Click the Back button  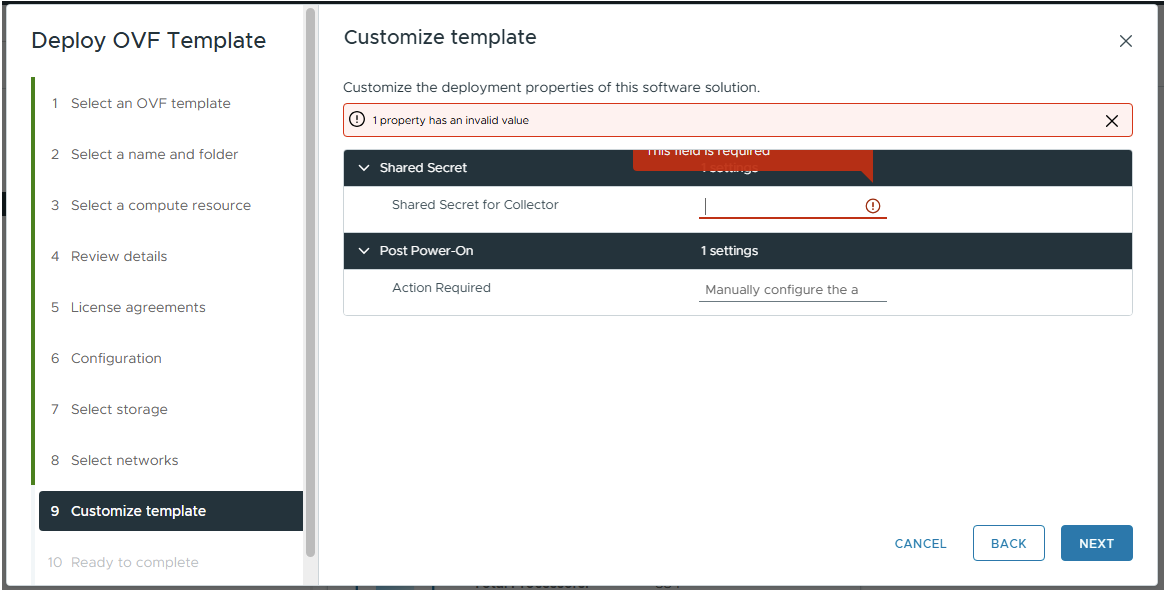[1009, 543]
